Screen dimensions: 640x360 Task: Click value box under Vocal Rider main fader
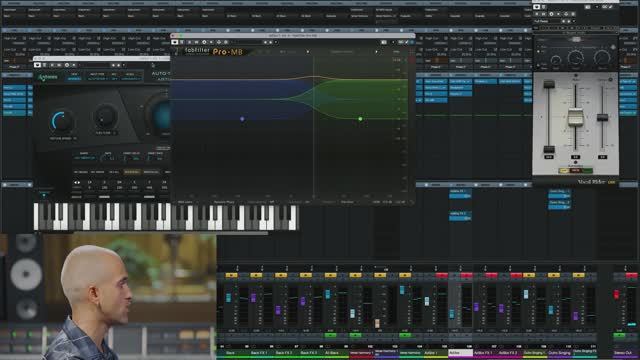tap(576, 157)
